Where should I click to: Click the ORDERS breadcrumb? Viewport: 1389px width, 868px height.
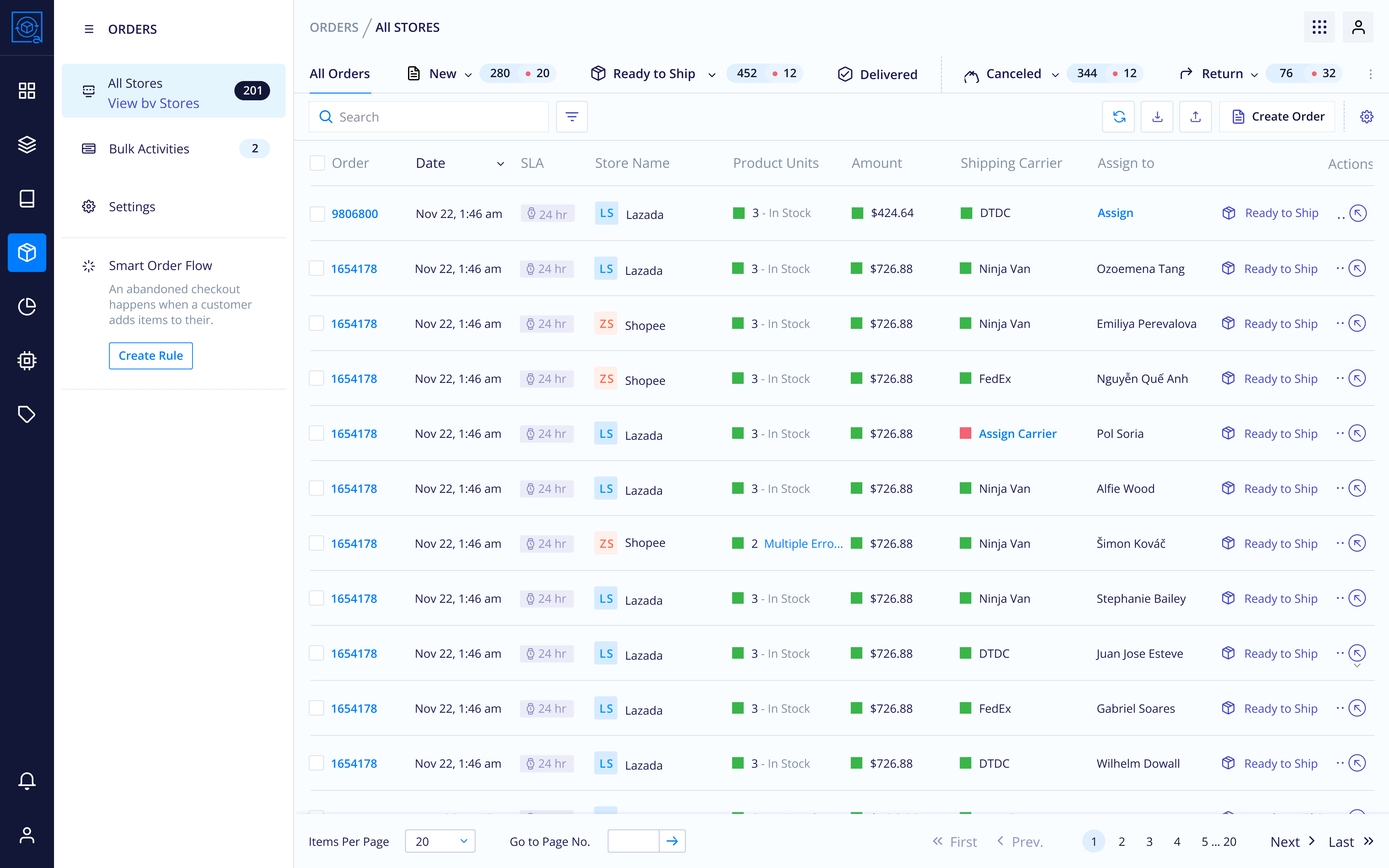[334, 27]
